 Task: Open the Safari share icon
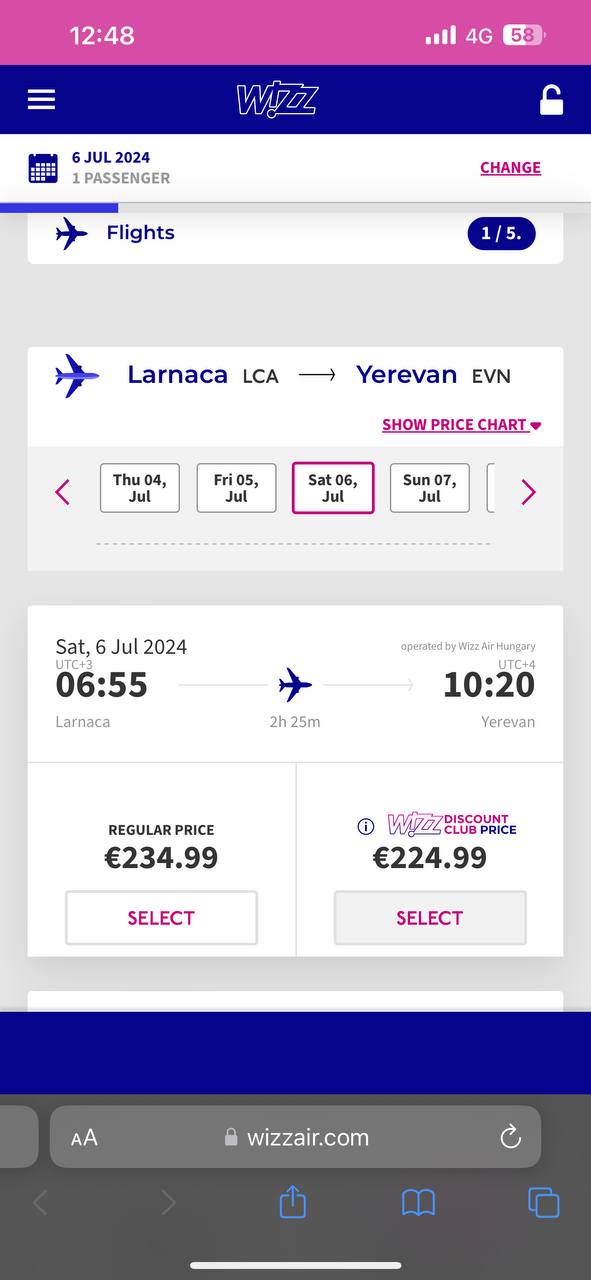coord(292,1201)
